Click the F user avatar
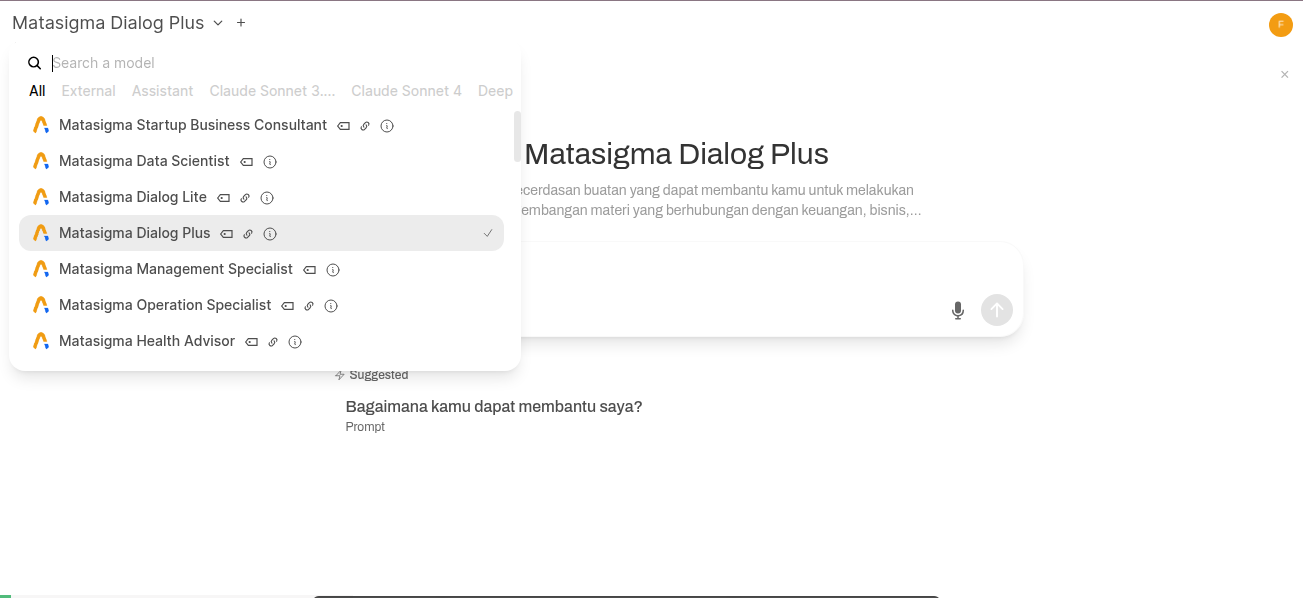Viewport: 1303px width, 598px height. tap(1281, 25)
